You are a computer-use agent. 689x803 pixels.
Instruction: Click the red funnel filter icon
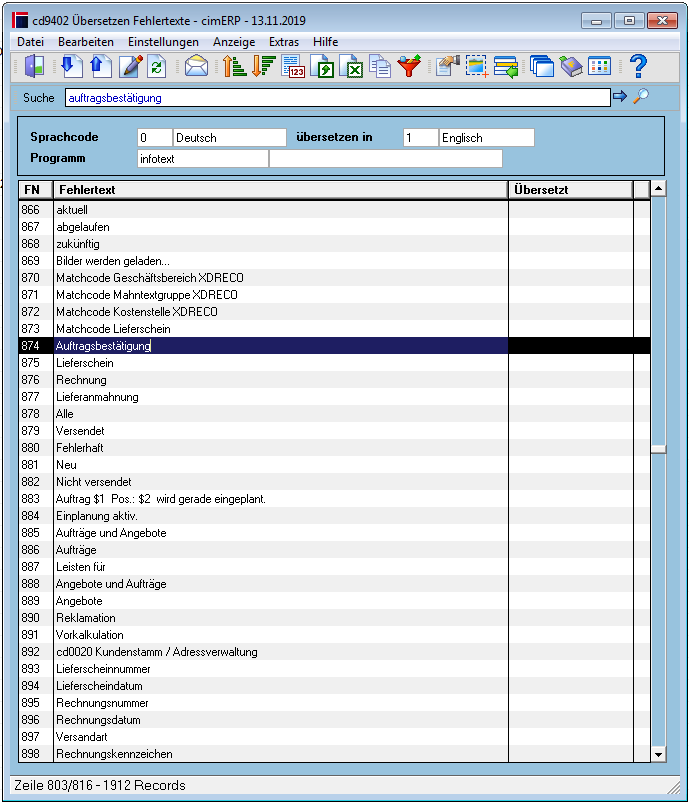point(409,66)
